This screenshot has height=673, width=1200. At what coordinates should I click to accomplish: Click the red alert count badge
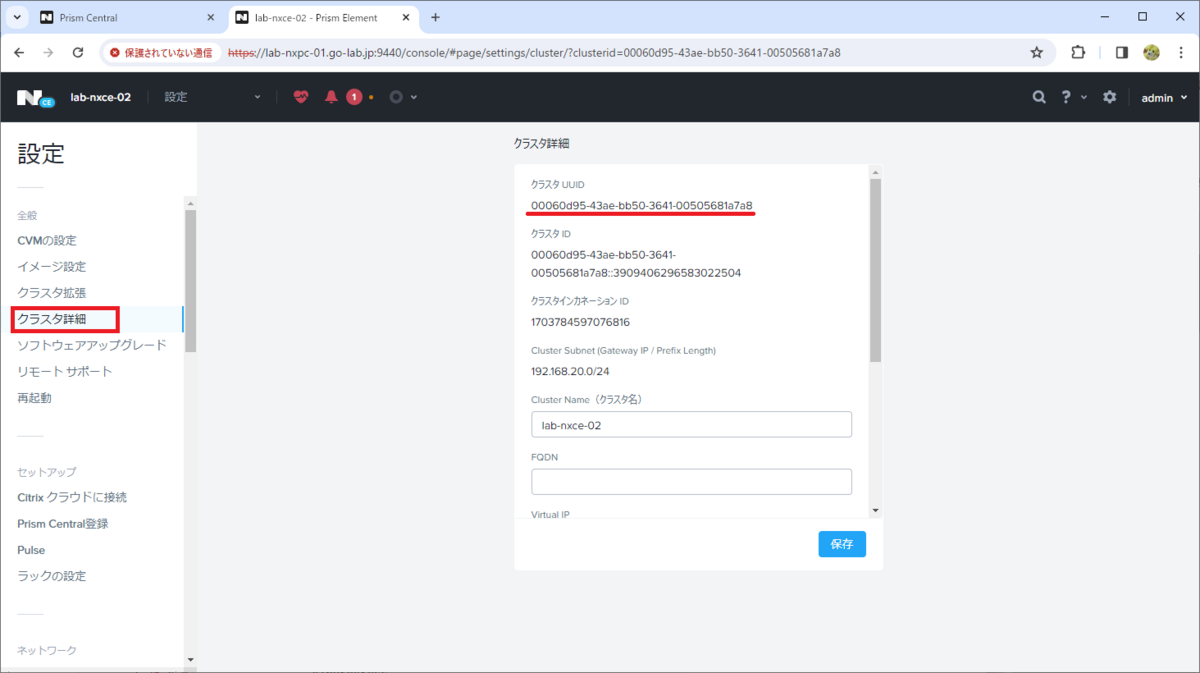pyautogui.click(x=354, y=97)
